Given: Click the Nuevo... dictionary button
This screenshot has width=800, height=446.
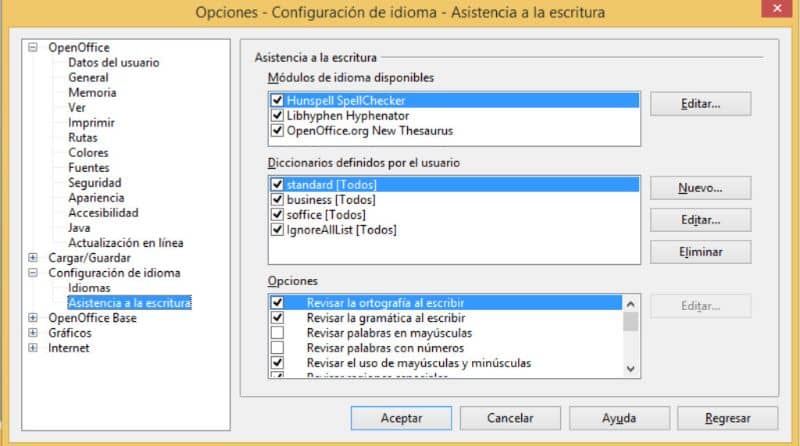Looking at the screenshot, I should (x=700, y=188).
